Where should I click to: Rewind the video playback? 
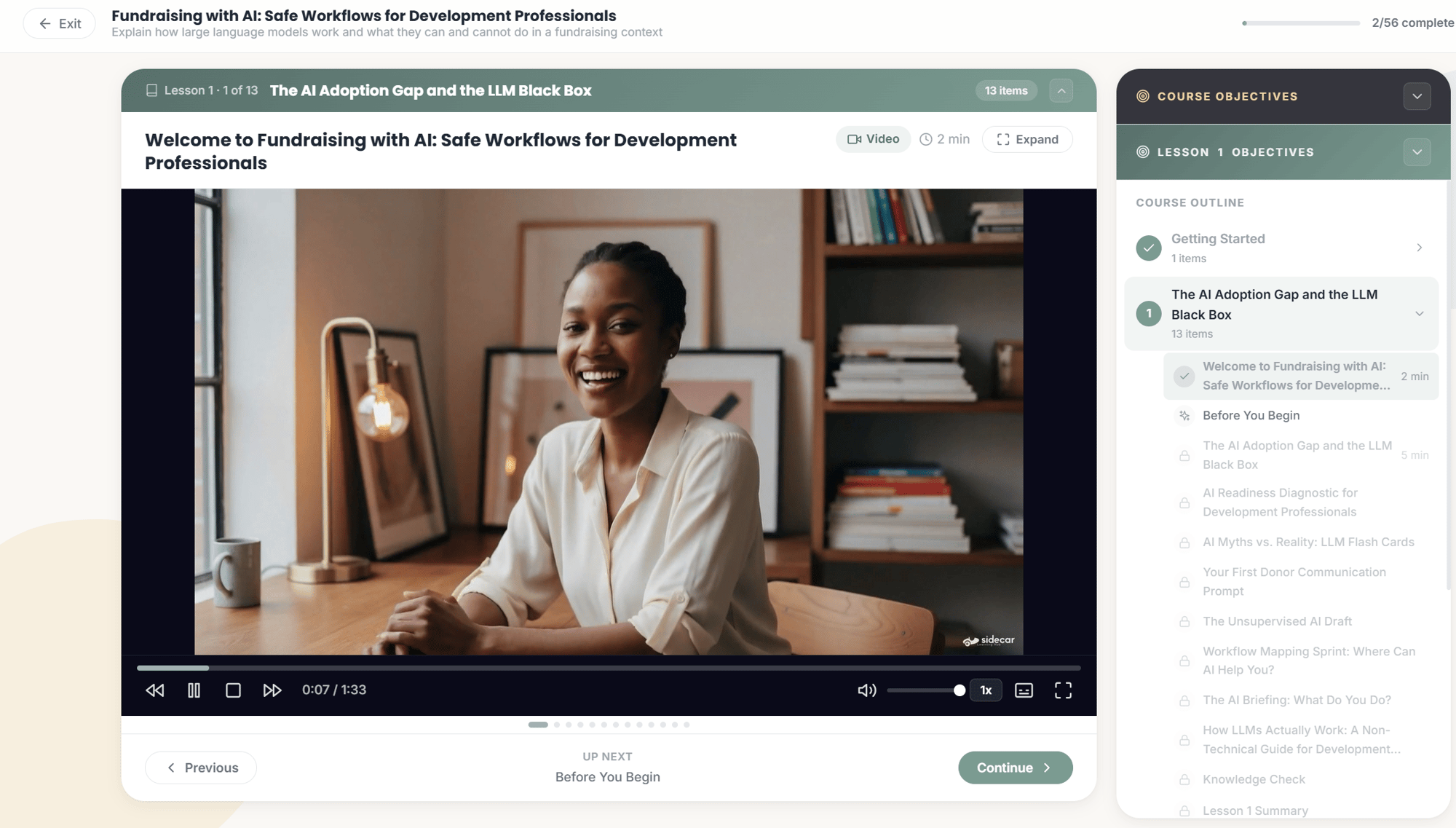pos(155,690)
